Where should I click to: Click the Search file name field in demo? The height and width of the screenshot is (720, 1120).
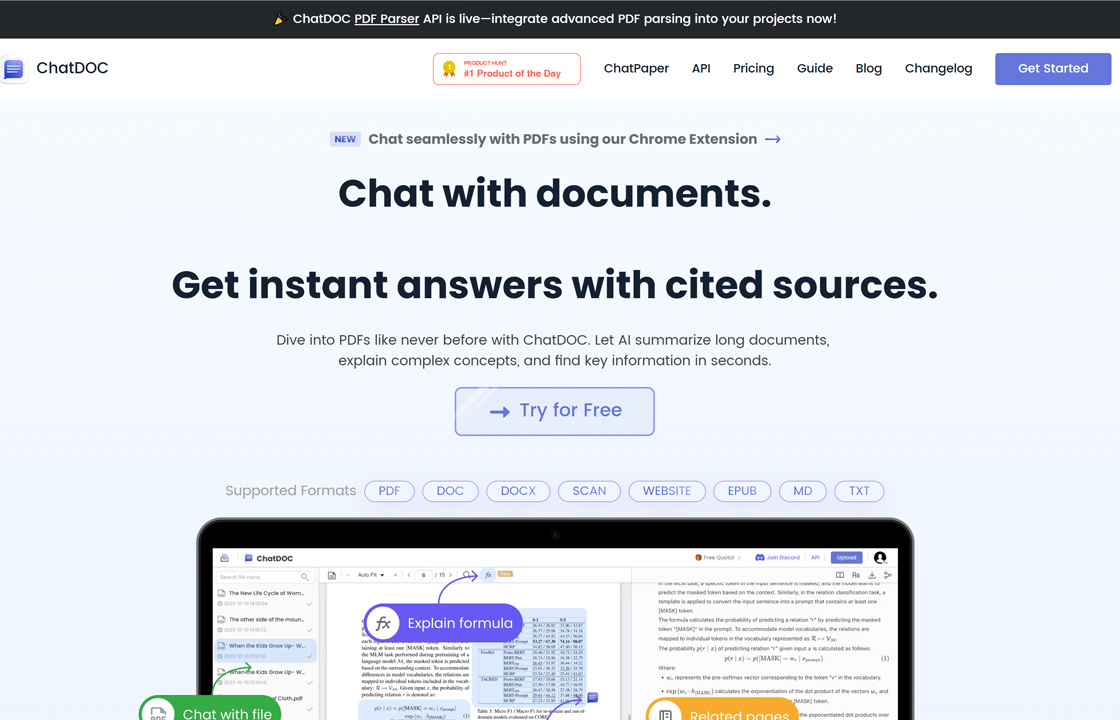(x=264, y=576)
